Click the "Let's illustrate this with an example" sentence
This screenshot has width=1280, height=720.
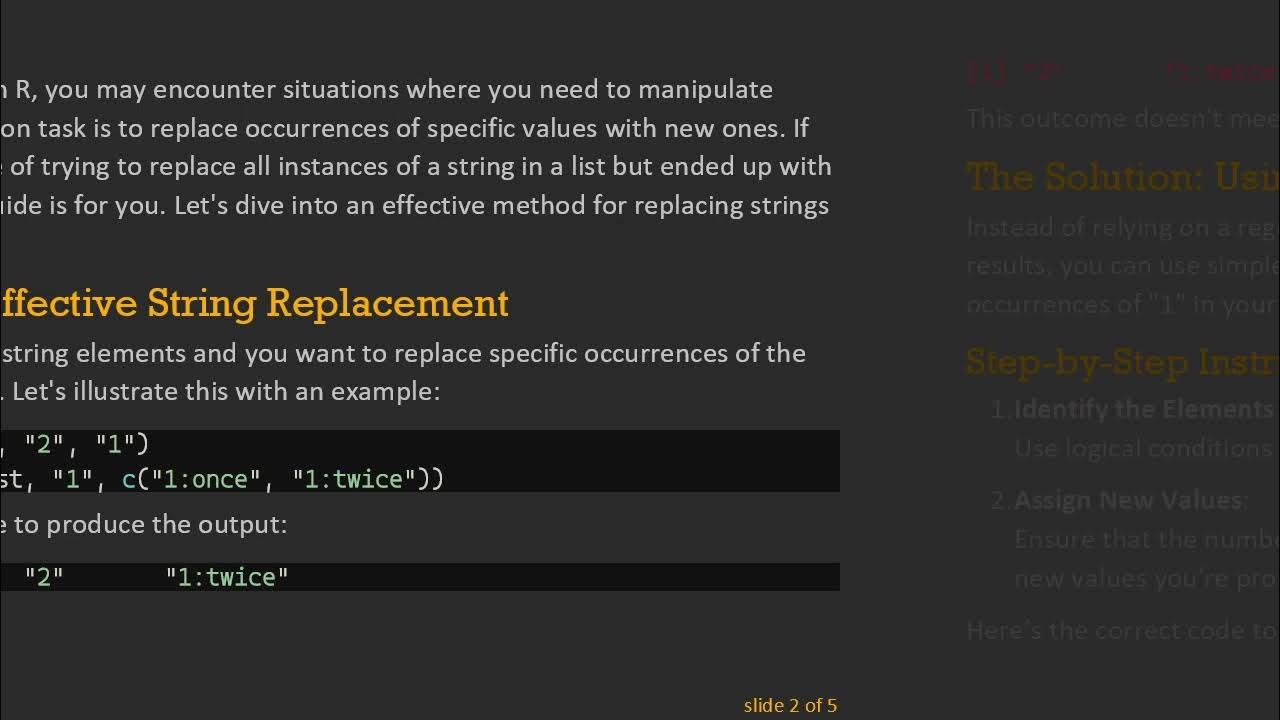coord(225,391)
